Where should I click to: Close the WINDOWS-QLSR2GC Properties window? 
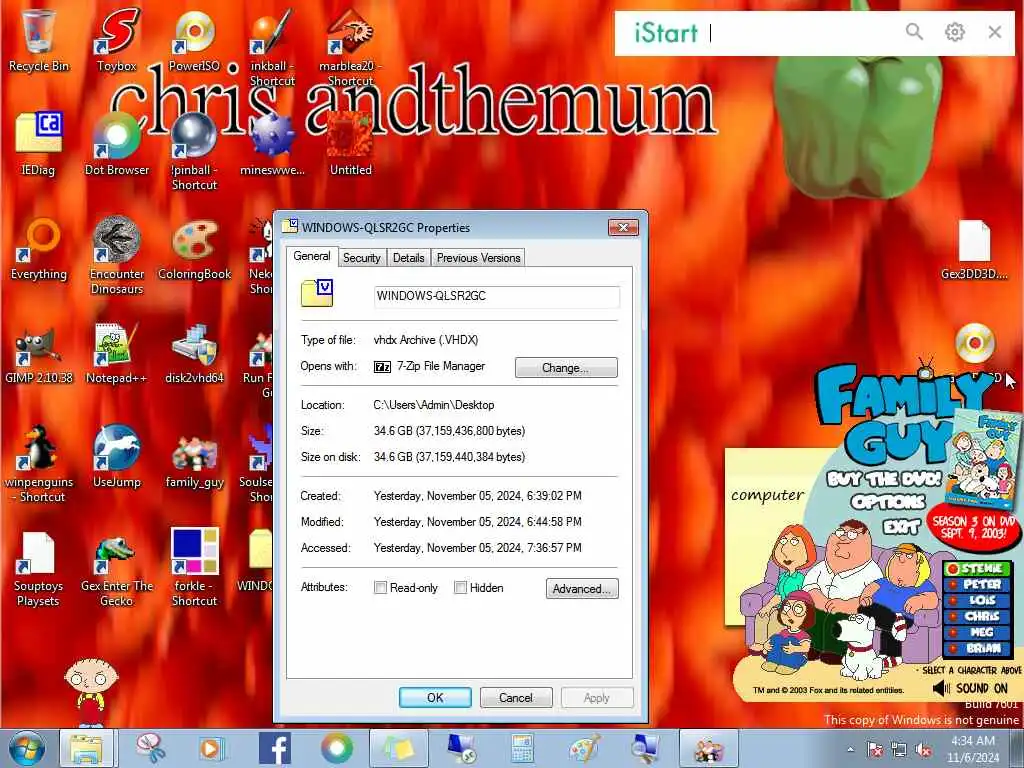click(623, 227)
